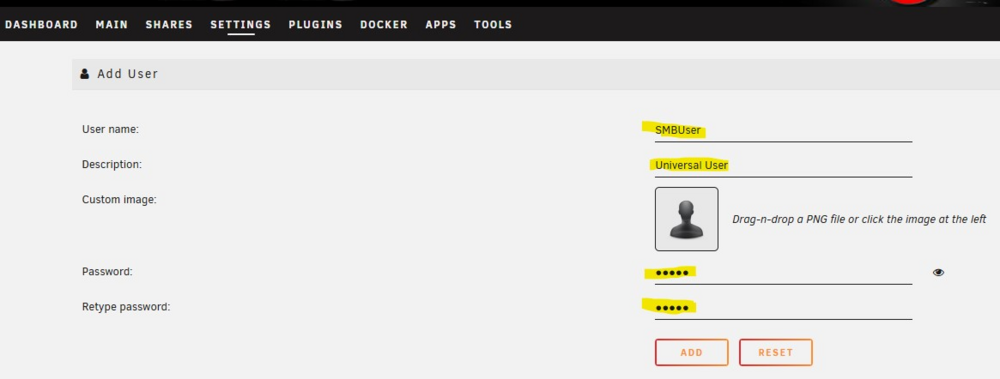Switch to the Shares tab

pyautogui.click(x=169, y=25)
